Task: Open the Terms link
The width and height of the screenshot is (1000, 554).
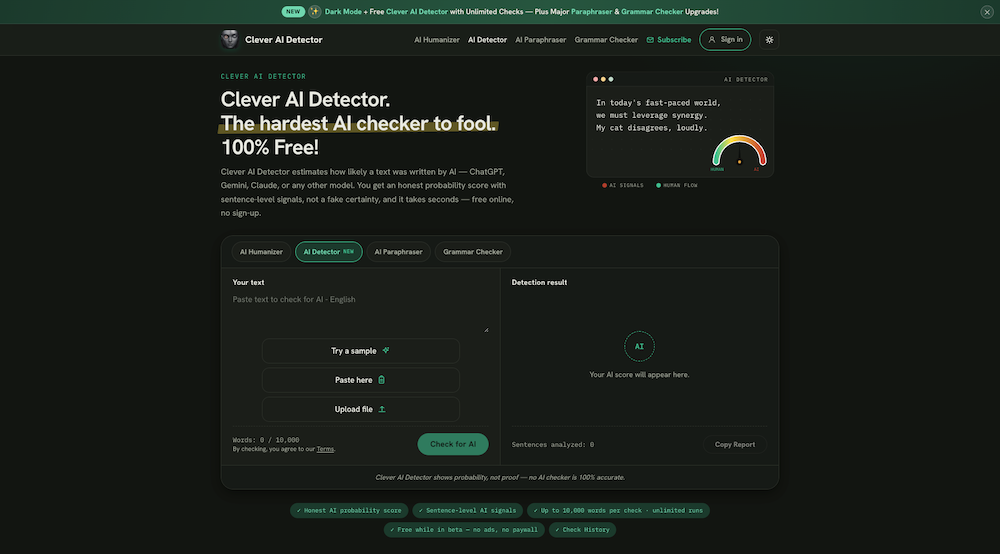Action: tap(325, 449)
